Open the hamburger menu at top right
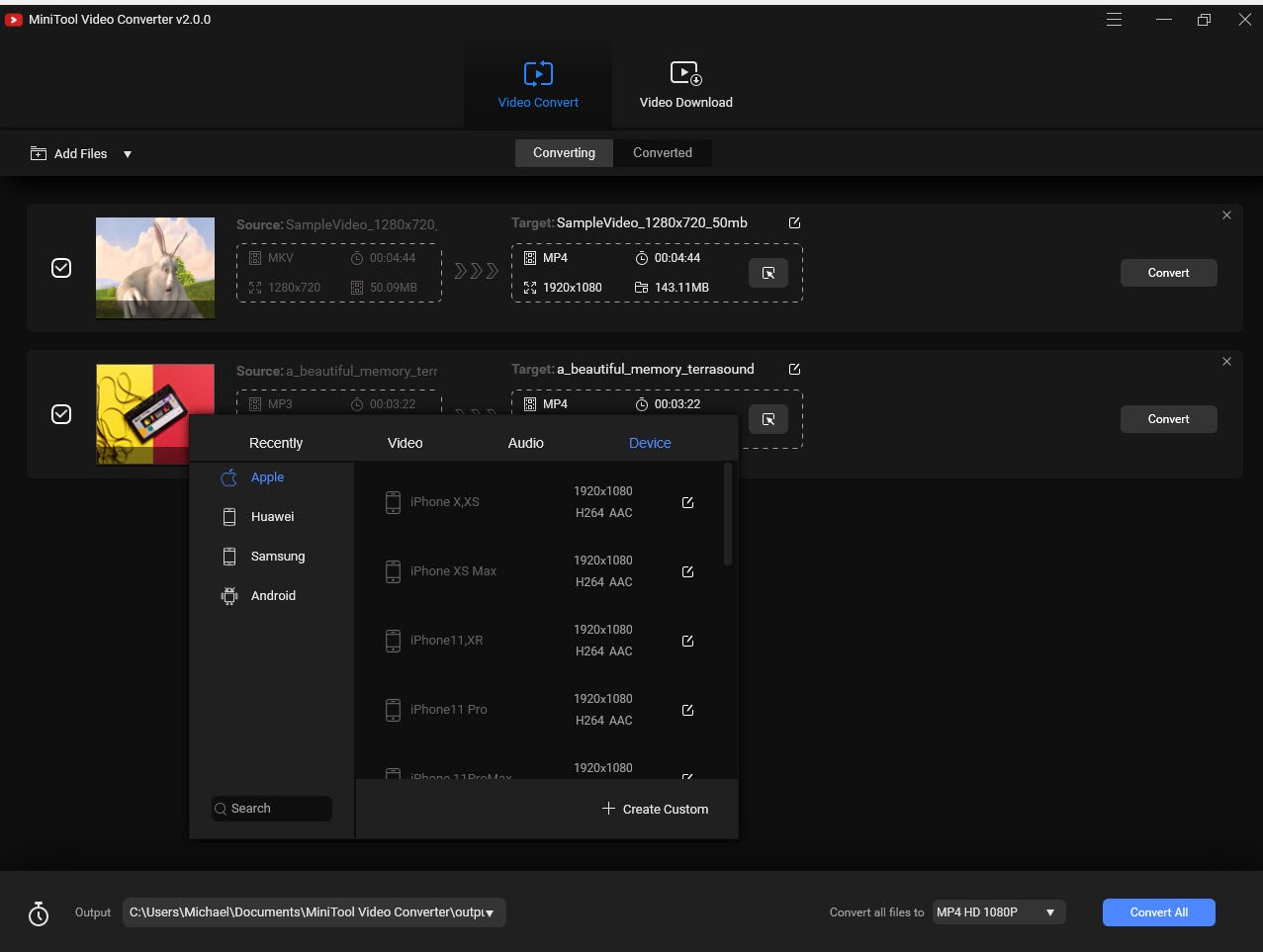 click(x=1114, y=19)
